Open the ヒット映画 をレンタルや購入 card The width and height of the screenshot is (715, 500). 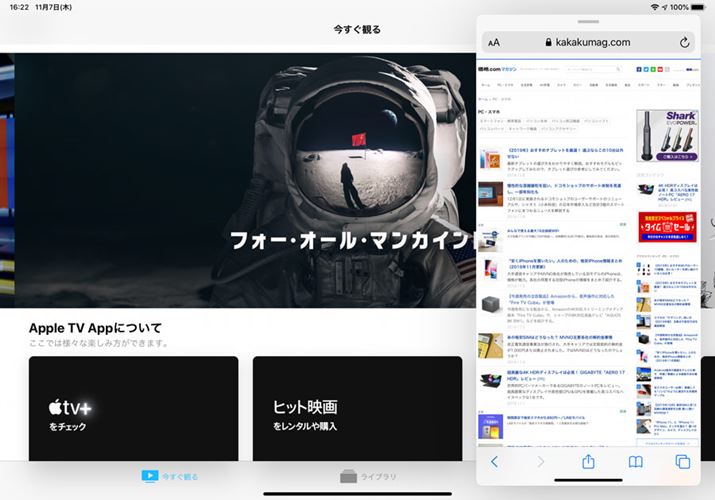click(x=358, y=409)
